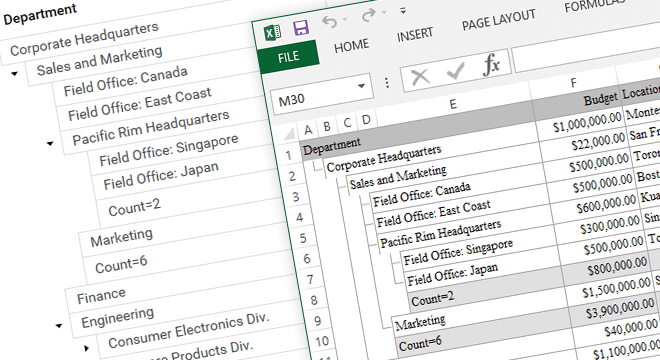
Task: Select column C header in Excel
Action: coord(347,123)
